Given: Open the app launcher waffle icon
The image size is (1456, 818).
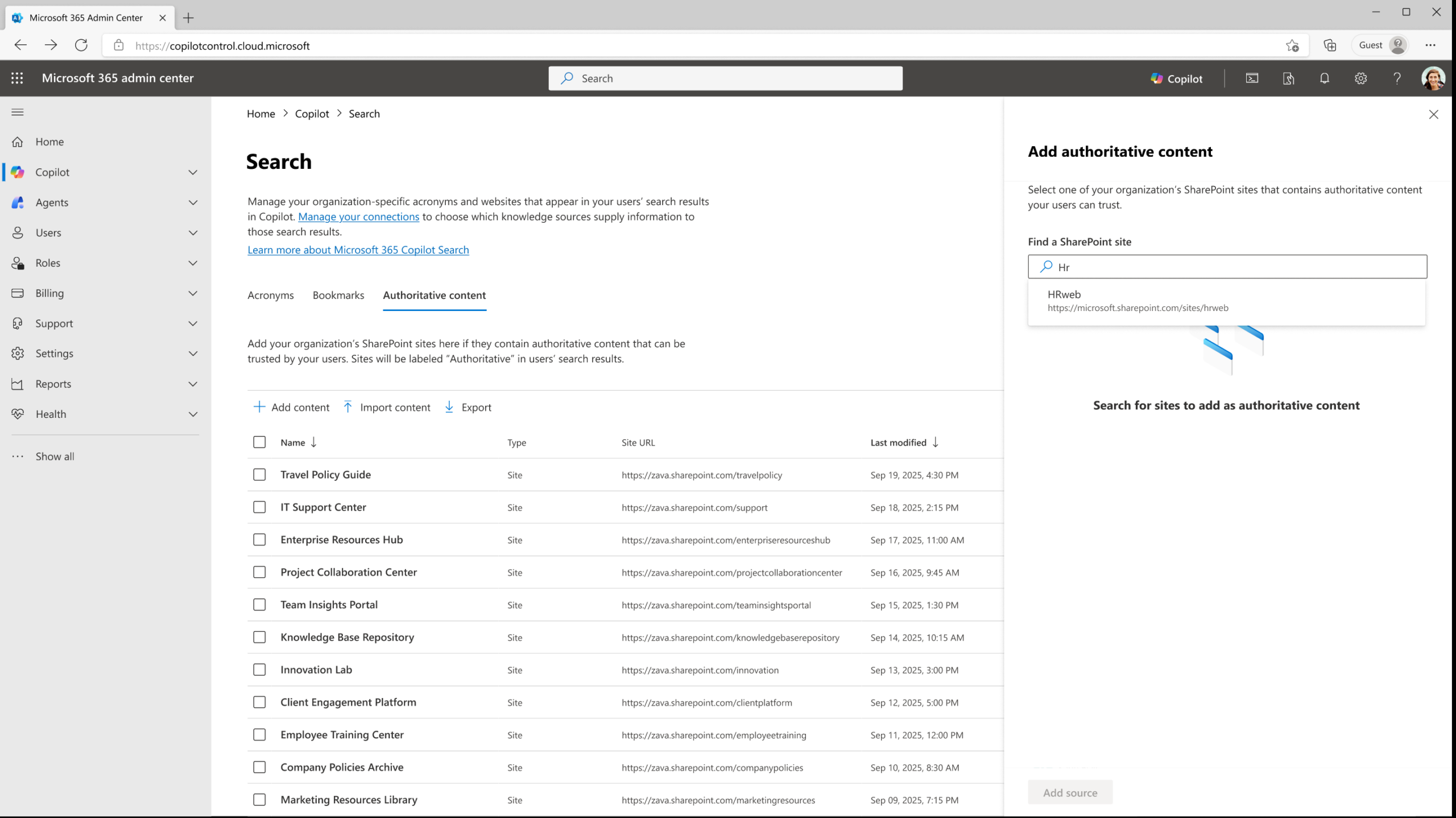Looking at the screenshot, I should [17, 78].
